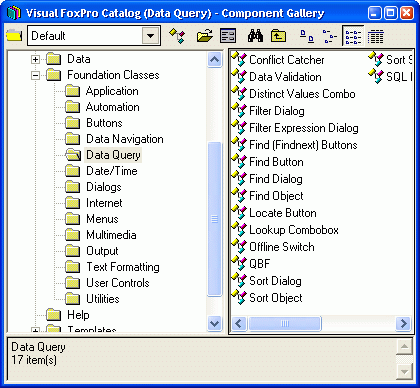
Task: Select the Locate Button component icon
Action: pyautogui.click(x=239, y=212)
